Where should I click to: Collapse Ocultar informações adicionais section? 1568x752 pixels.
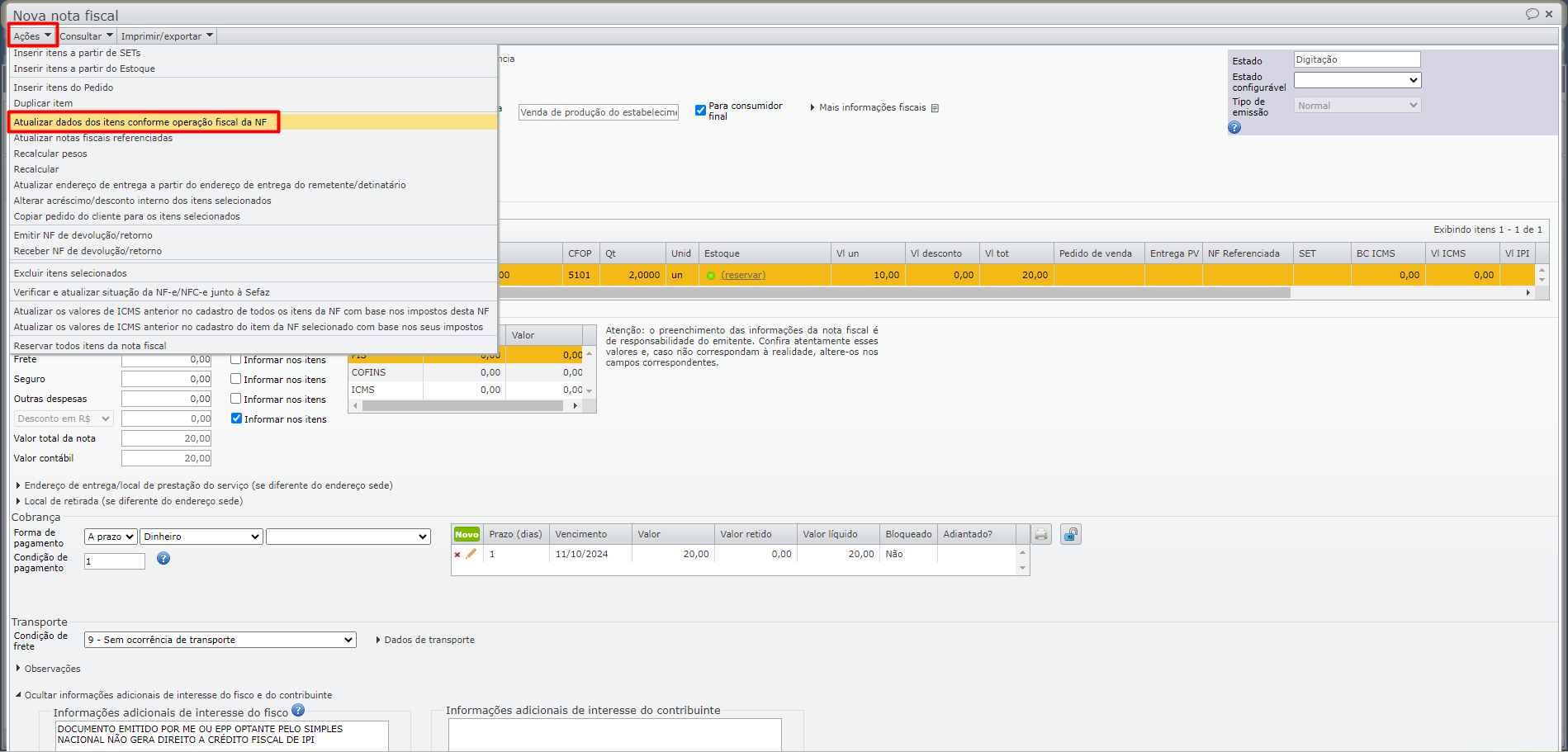(x=174, y=695)
